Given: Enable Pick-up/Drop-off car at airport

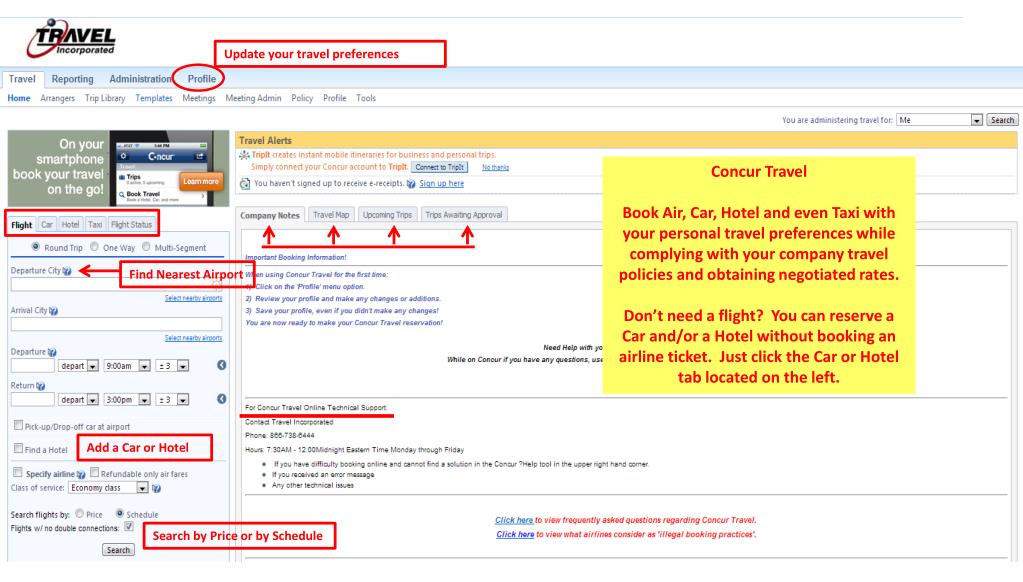Looking at the screenshot, I should (18, 425).
